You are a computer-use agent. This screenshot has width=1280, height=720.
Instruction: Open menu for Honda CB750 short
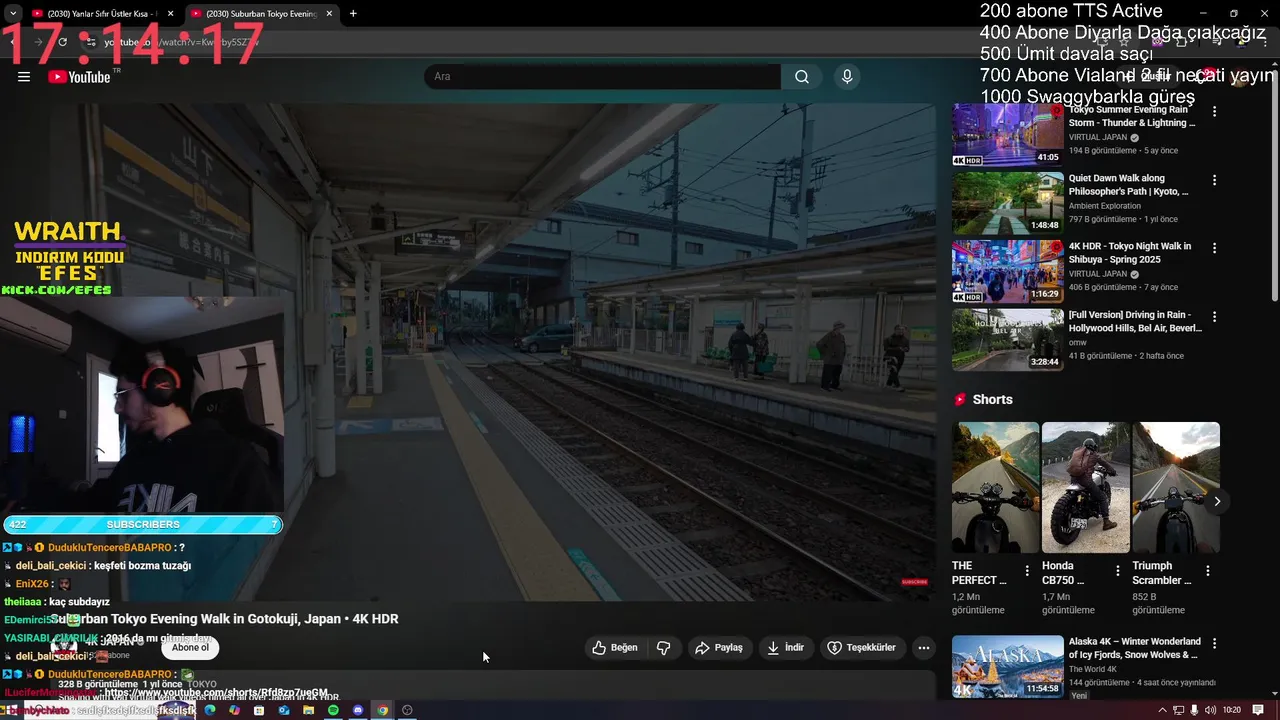1117,571
